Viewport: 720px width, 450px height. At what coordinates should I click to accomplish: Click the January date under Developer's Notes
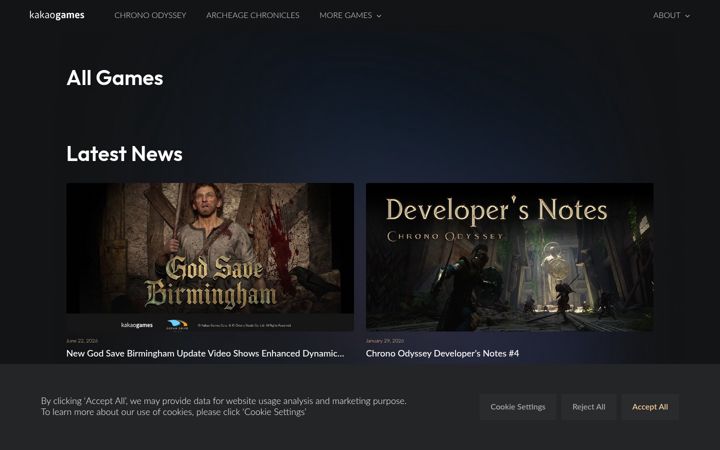(385, 341)
